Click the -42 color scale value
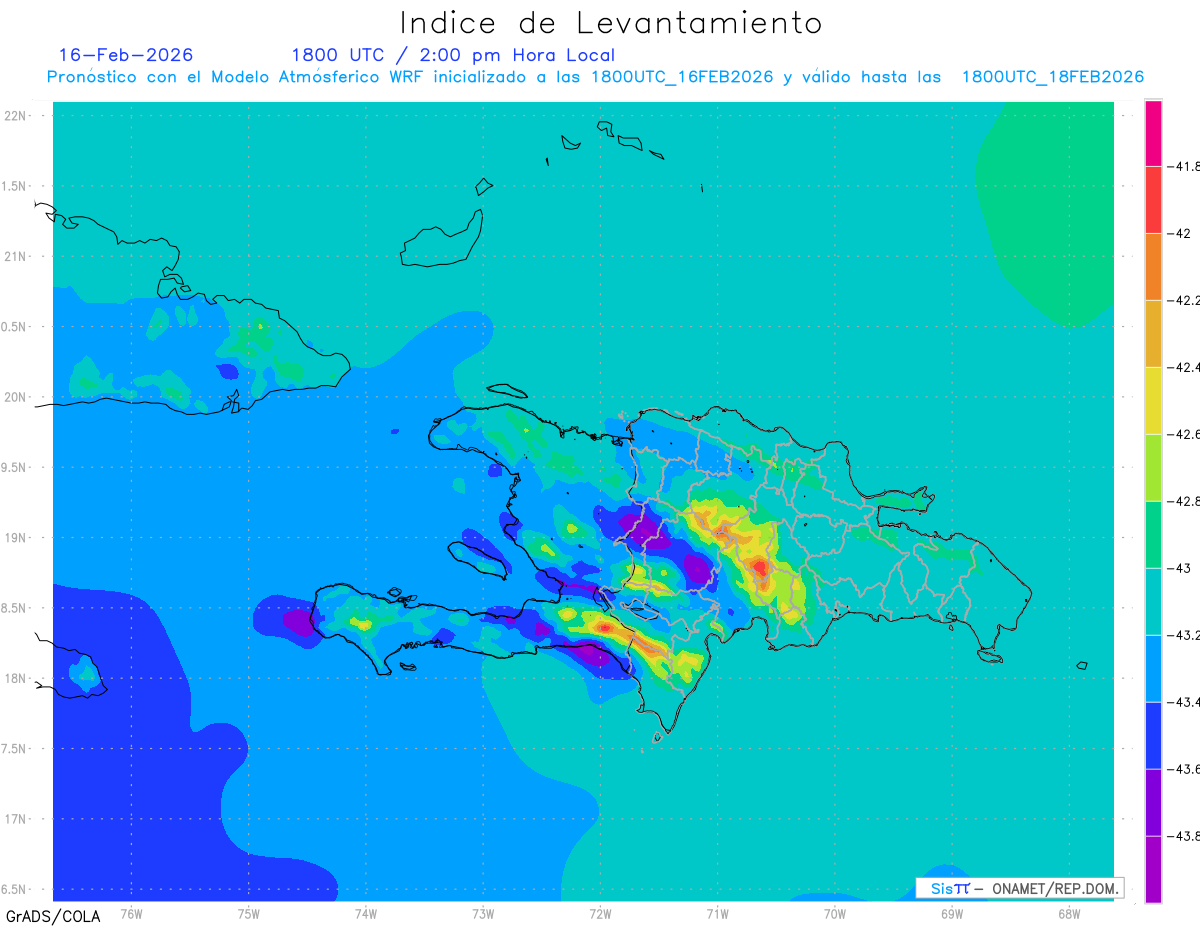1200x927 pixels. [x=1178, y=233]
